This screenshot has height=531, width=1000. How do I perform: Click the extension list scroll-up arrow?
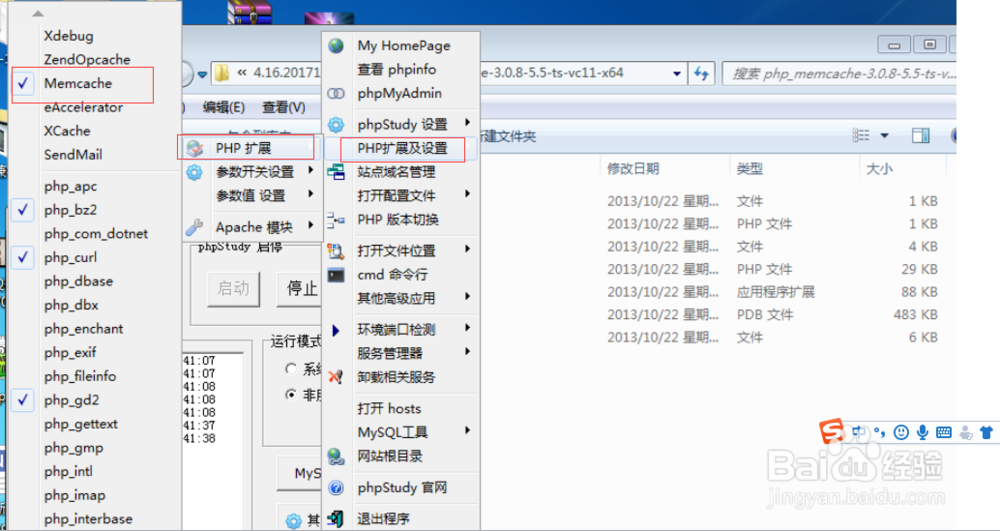[38, 13]
